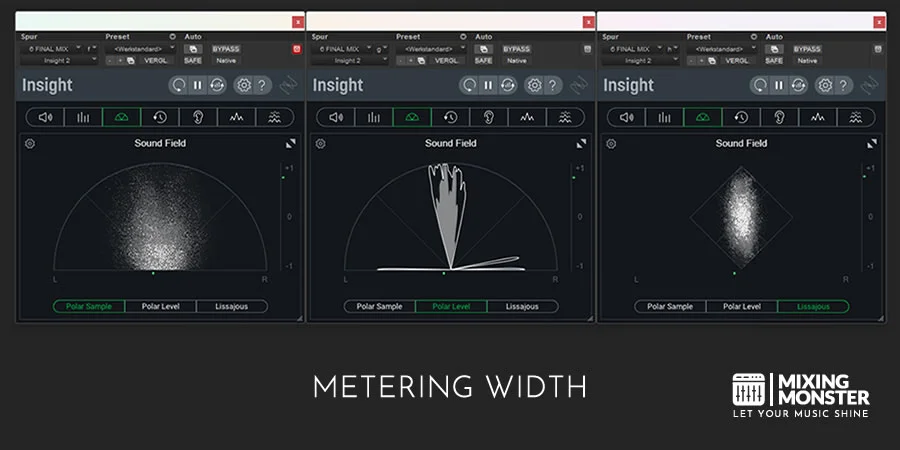Open speaker loudness module in Lissajous window

[x=626, y=117]
